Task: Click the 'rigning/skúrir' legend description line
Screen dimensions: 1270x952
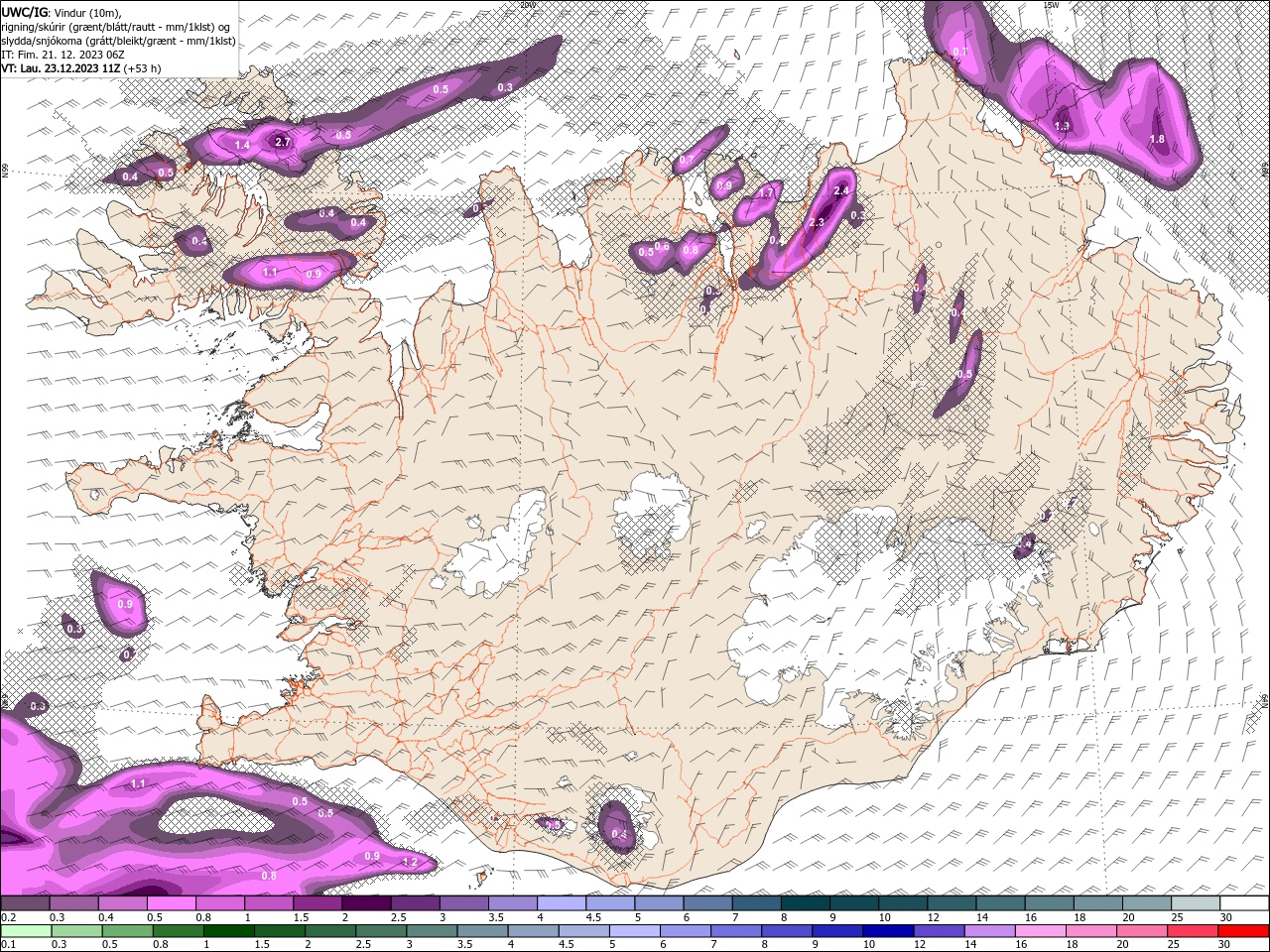Action: click(x=117, y=27)
